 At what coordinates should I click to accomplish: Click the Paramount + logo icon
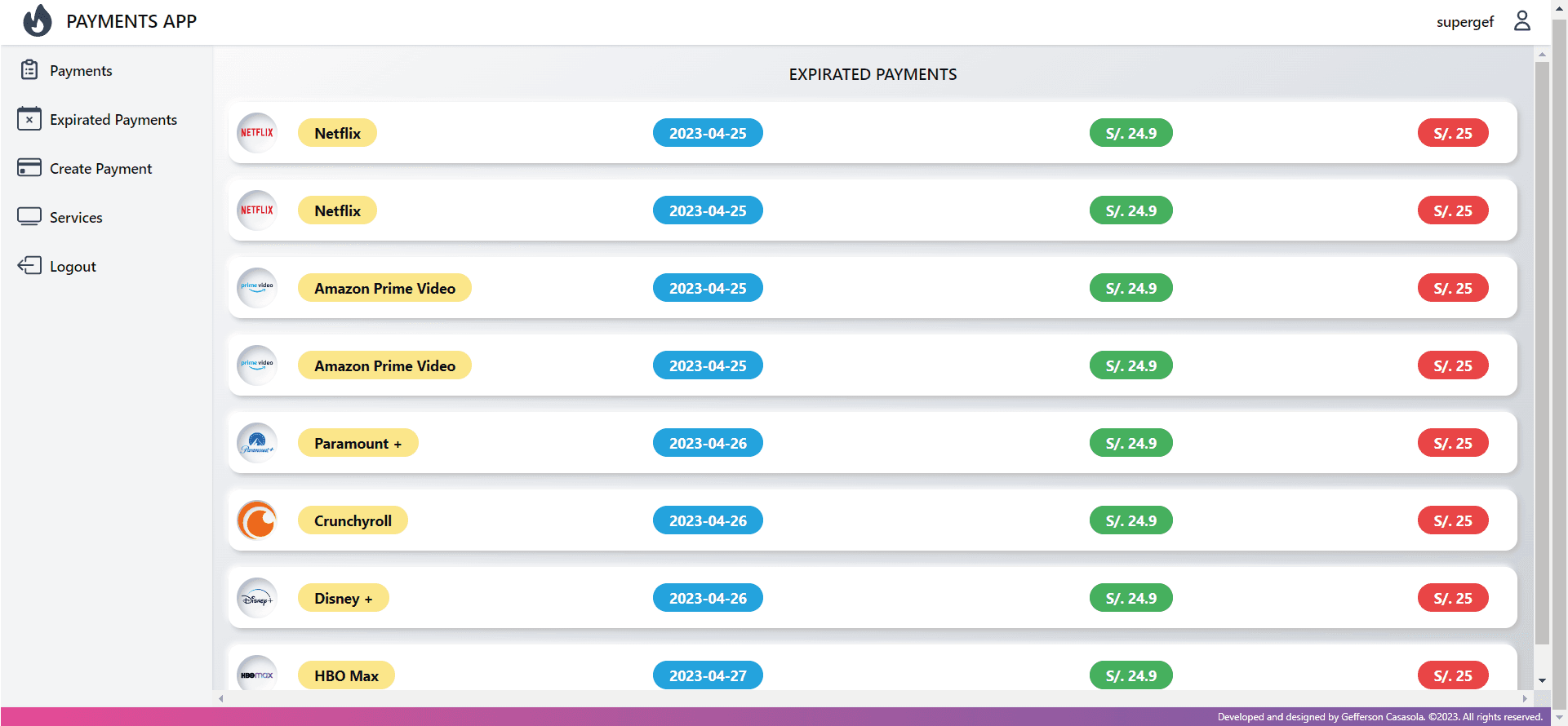[257, 443]
